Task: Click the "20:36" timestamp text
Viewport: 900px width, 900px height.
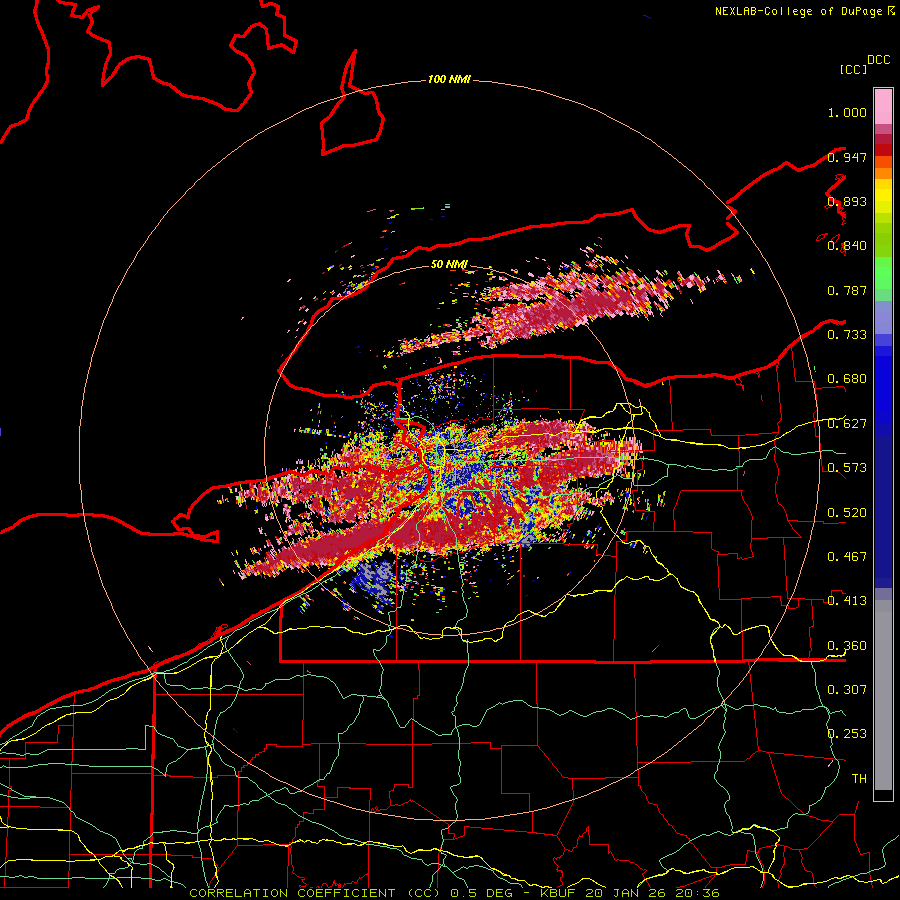Action: 699,893
